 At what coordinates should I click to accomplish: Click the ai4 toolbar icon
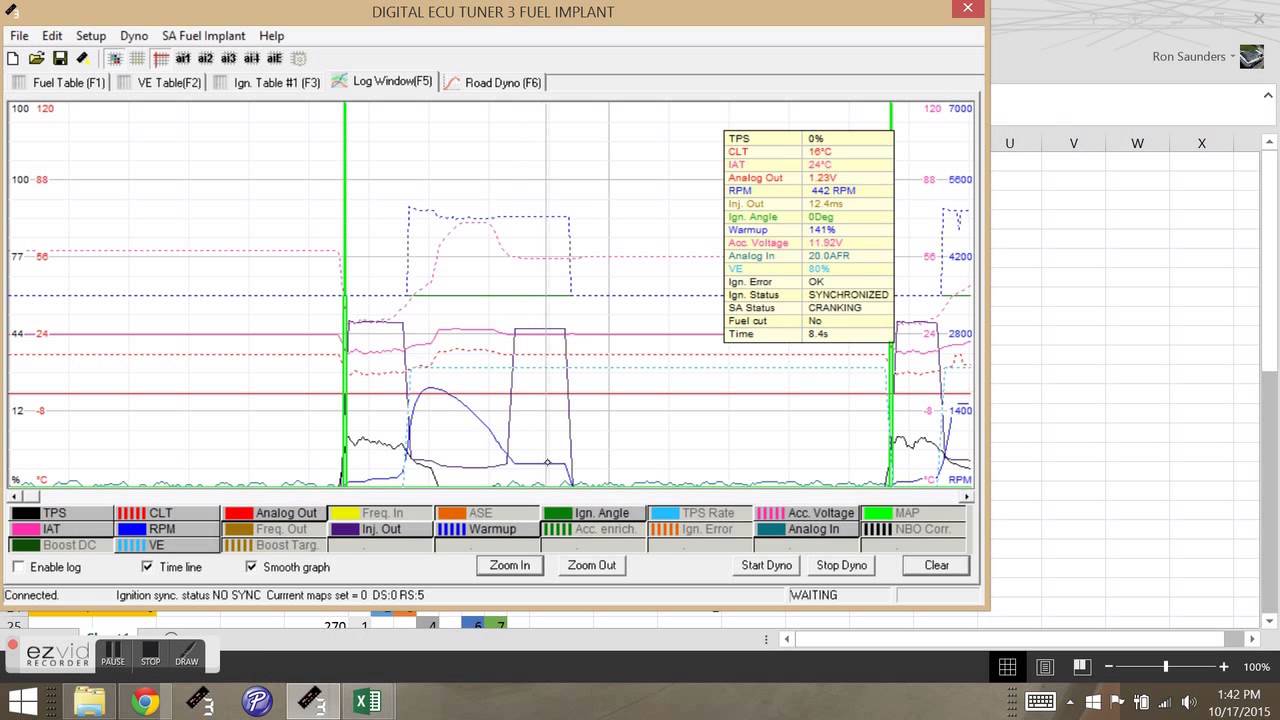pyautogui.click(x=252, y=59)
